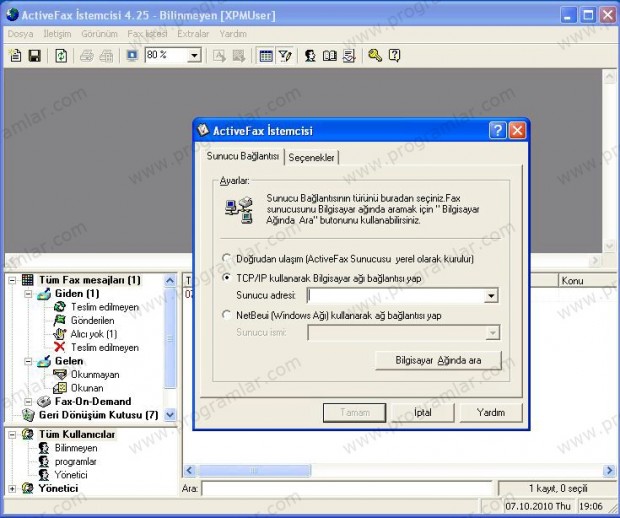Collapse the Fax-On-Demand tree node
This screenshot has height=518, width=620.
point(28,402)
